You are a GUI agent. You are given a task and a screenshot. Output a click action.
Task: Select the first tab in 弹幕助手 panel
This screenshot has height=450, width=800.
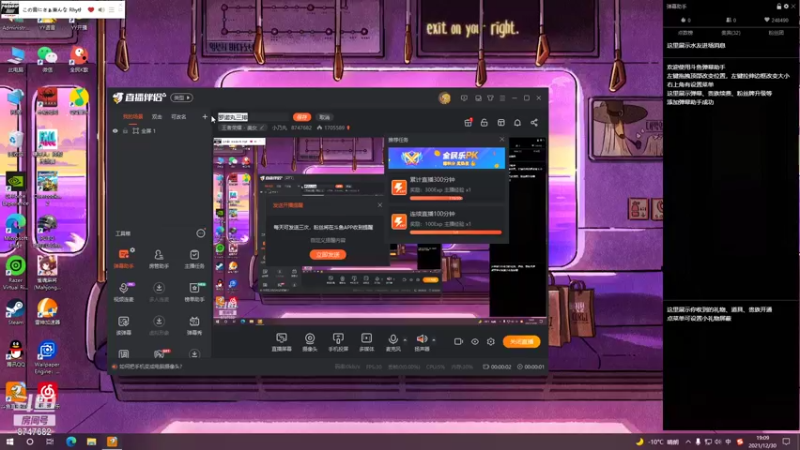tap(685, 33)
